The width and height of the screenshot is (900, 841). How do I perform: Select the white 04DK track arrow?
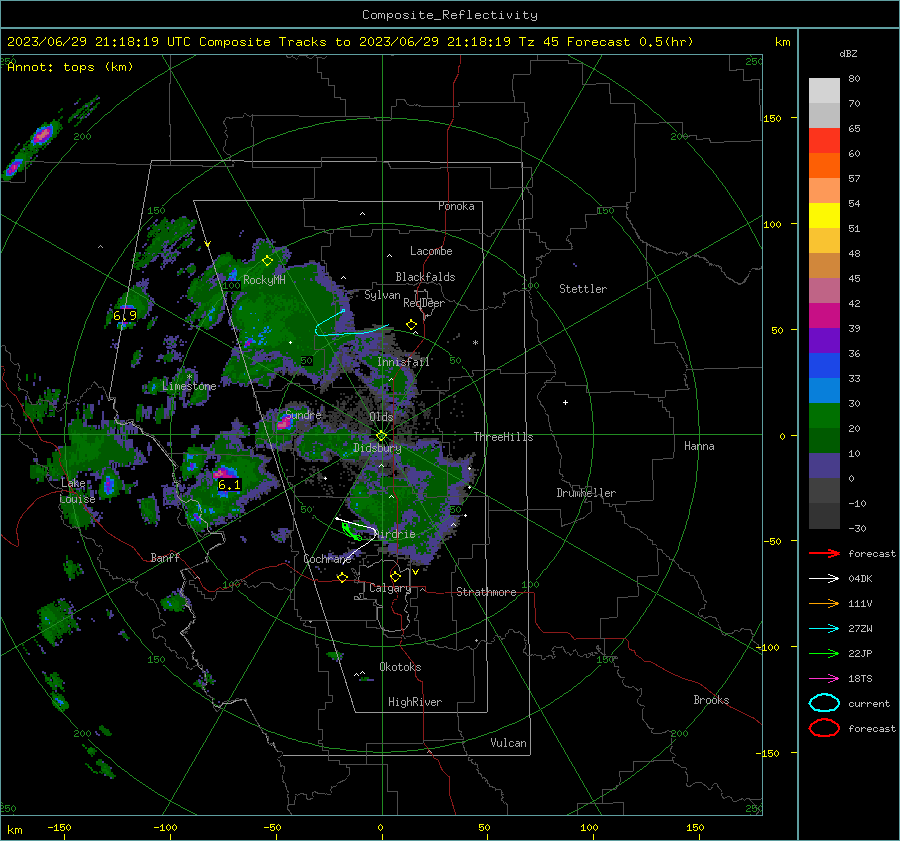click(824, 578)
